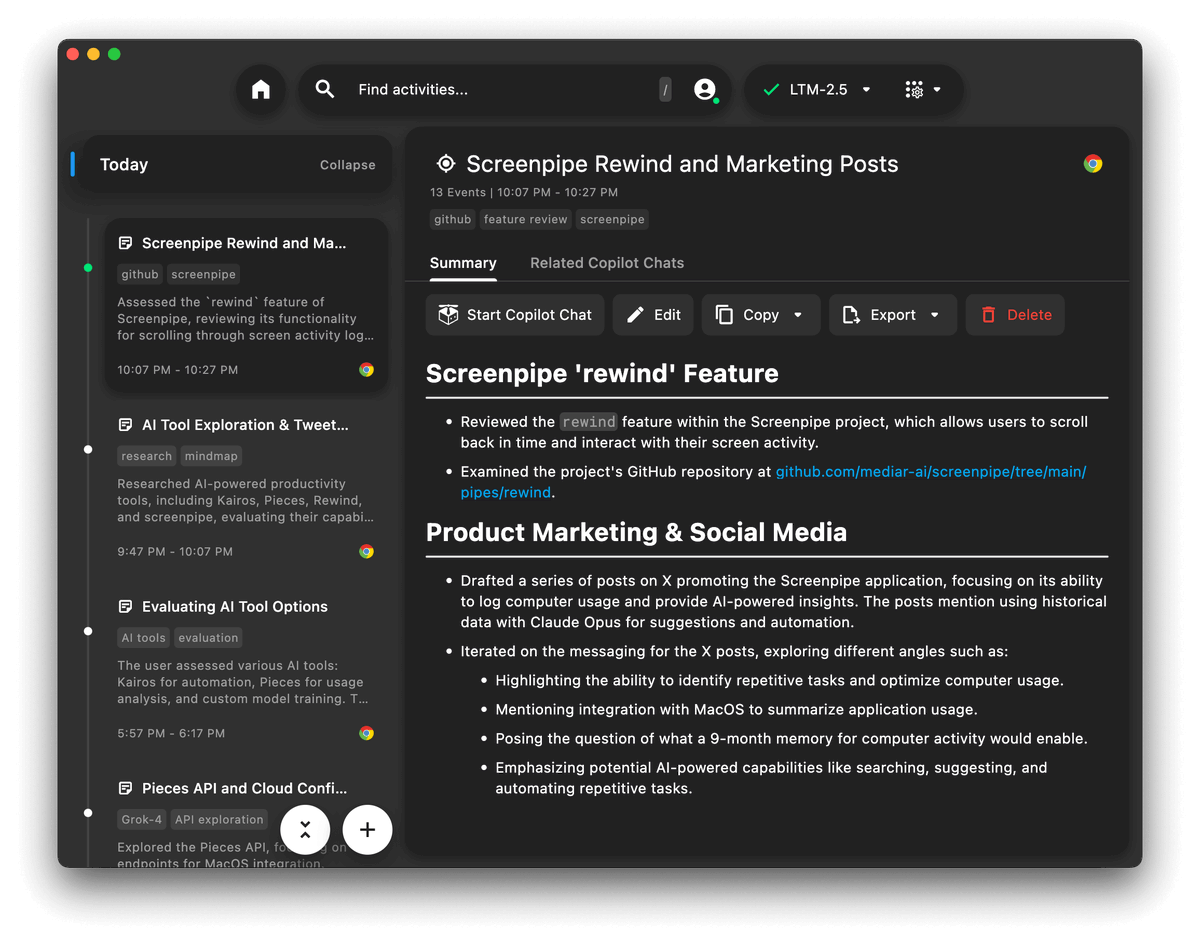Click the 10:07 PM - 10:27 PM time on first card

pos(178,370)
